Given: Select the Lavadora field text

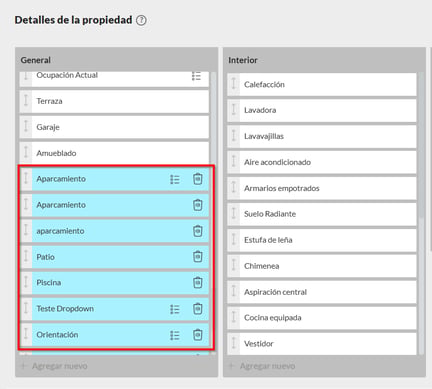Looking at the screenshot, I should pyautogui.click(x=260, y=110).
